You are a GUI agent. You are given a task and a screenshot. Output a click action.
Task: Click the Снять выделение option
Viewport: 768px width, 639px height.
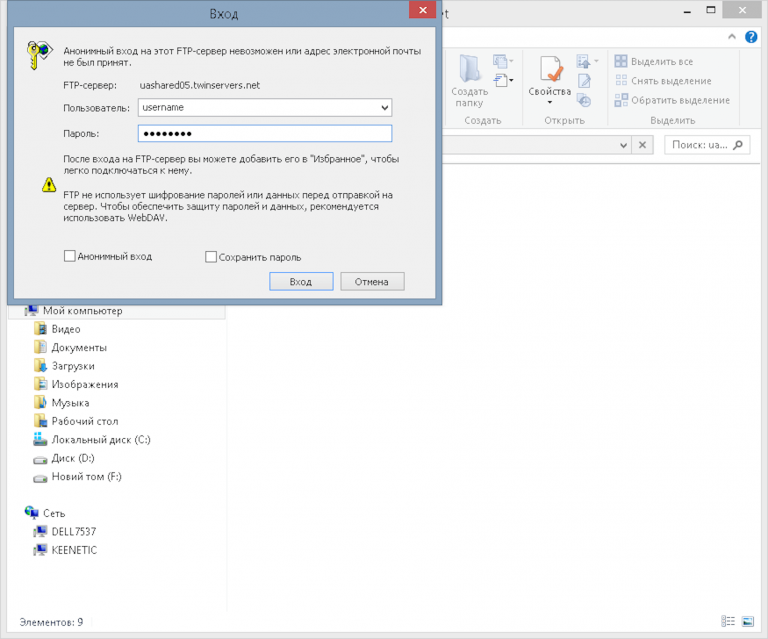671,81
